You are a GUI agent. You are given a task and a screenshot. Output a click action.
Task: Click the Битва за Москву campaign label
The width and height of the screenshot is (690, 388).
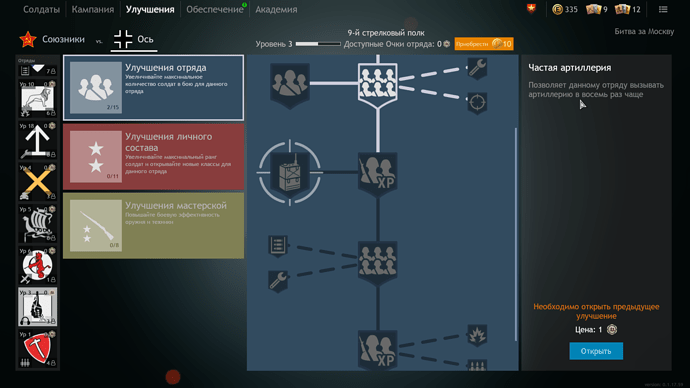644,31
